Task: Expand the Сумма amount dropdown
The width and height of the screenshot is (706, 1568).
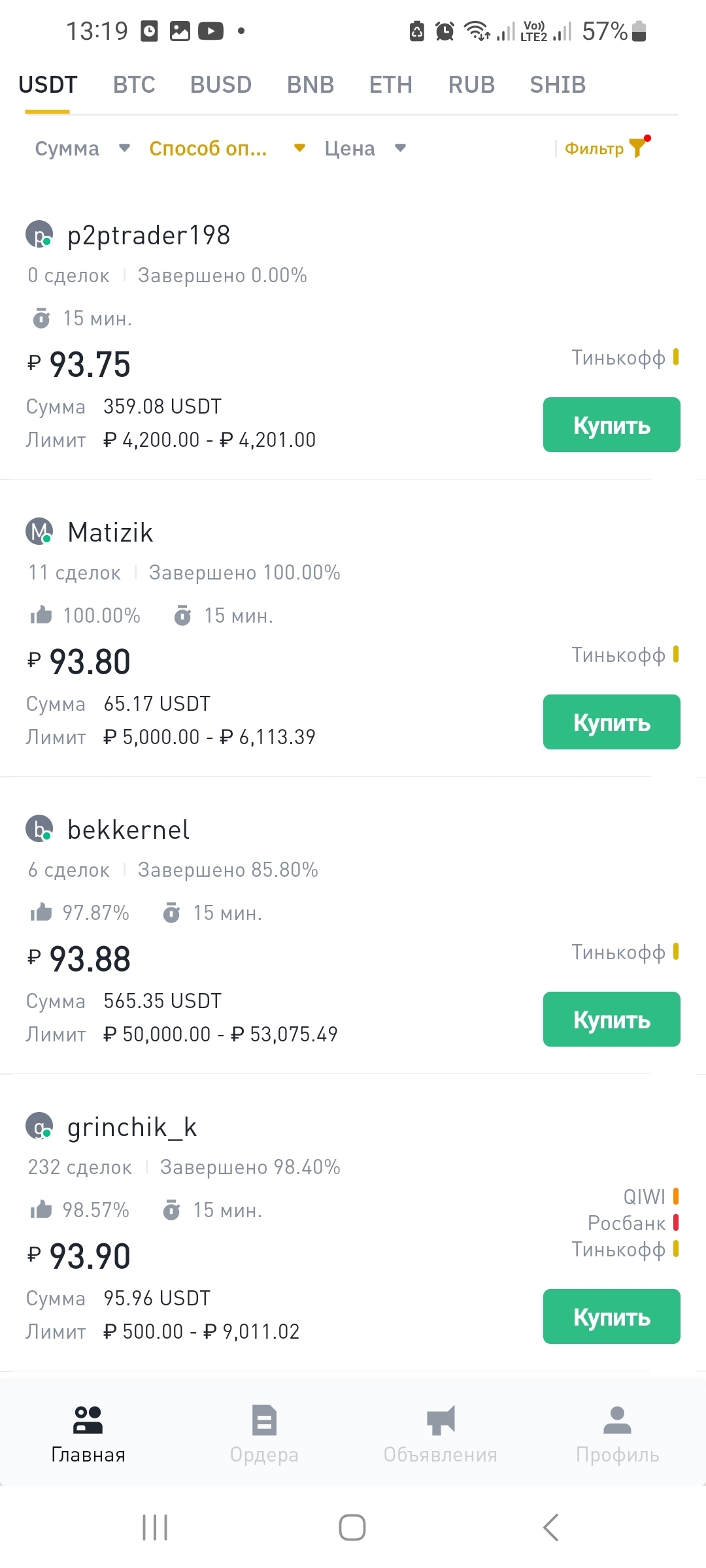Action: pos(82,148)
